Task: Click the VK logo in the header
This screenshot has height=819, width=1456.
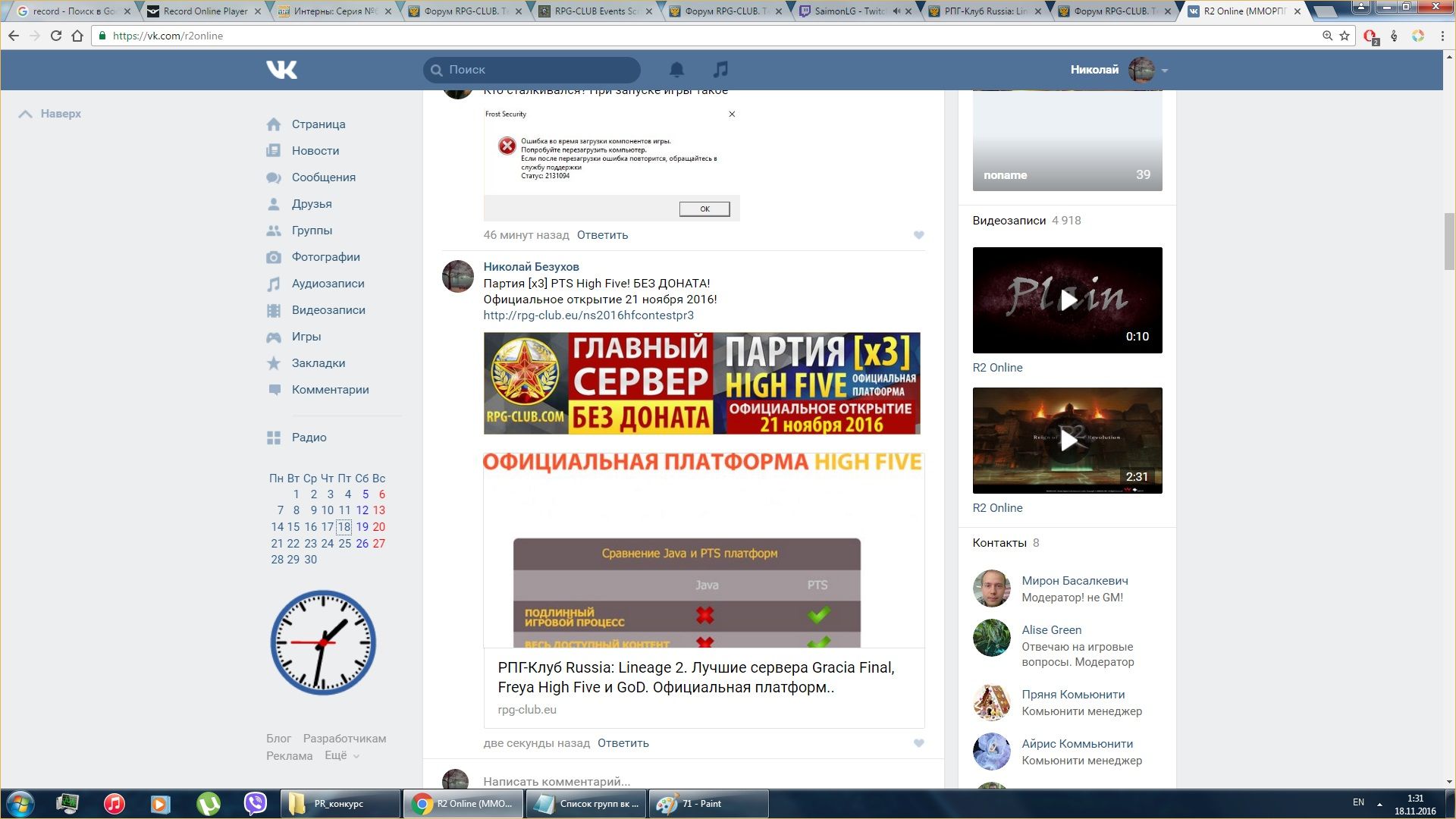Action: (x=281, y=70)
